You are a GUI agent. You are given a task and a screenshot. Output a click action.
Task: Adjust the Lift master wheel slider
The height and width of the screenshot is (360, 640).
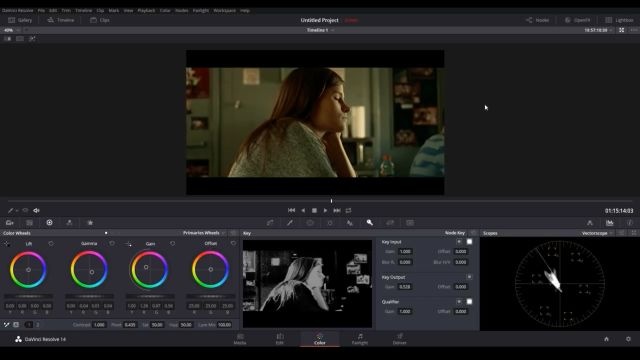(28, 296)
